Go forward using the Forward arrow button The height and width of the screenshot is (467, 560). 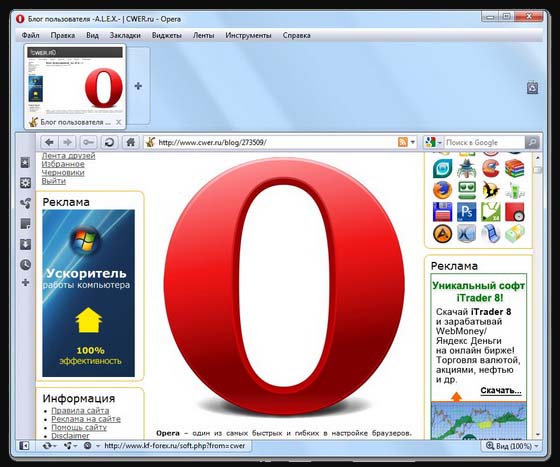tap(68, 142)
